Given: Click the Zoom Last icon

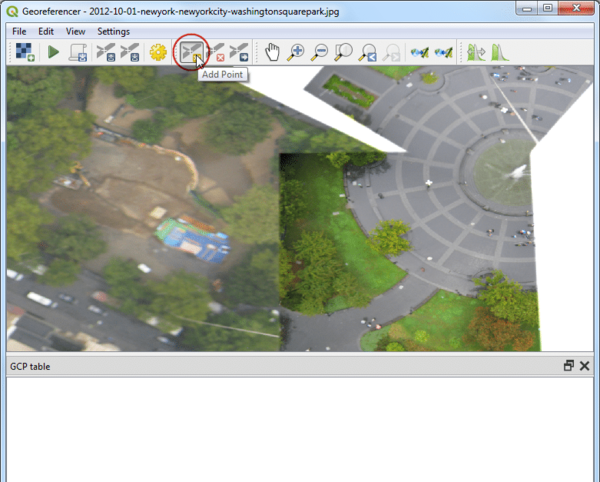Looking at the screenshot, I should 368,52.
